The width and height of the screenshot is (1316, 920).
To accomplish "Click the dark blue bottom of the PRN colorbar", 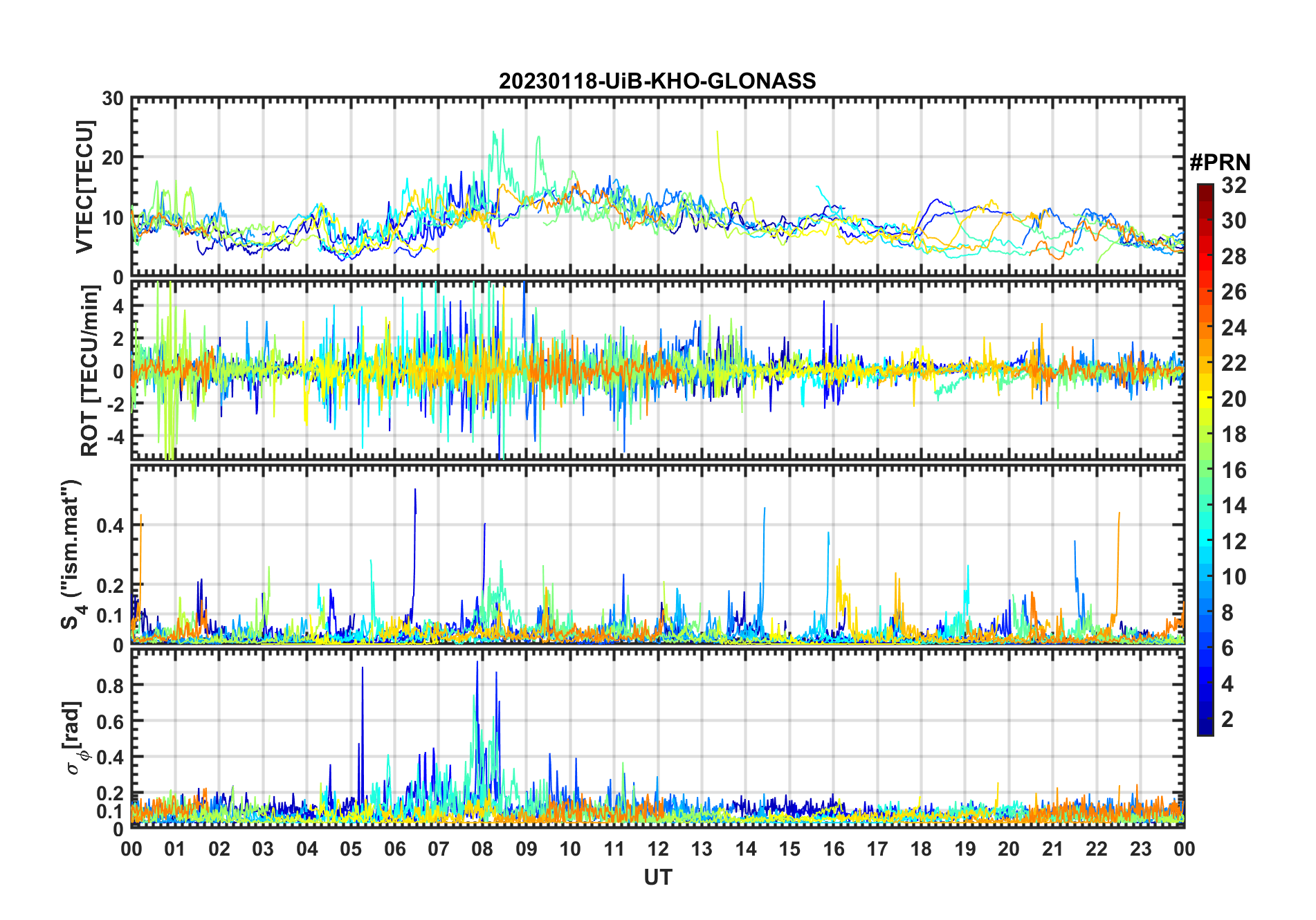I will coord(1205,726).
